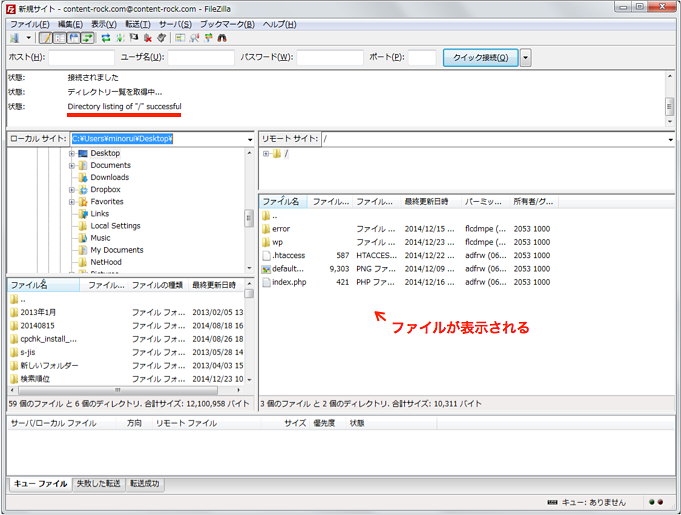681x515 pixels.
Task: Open the 編集(E) menu
Action: tap(70, 24)
